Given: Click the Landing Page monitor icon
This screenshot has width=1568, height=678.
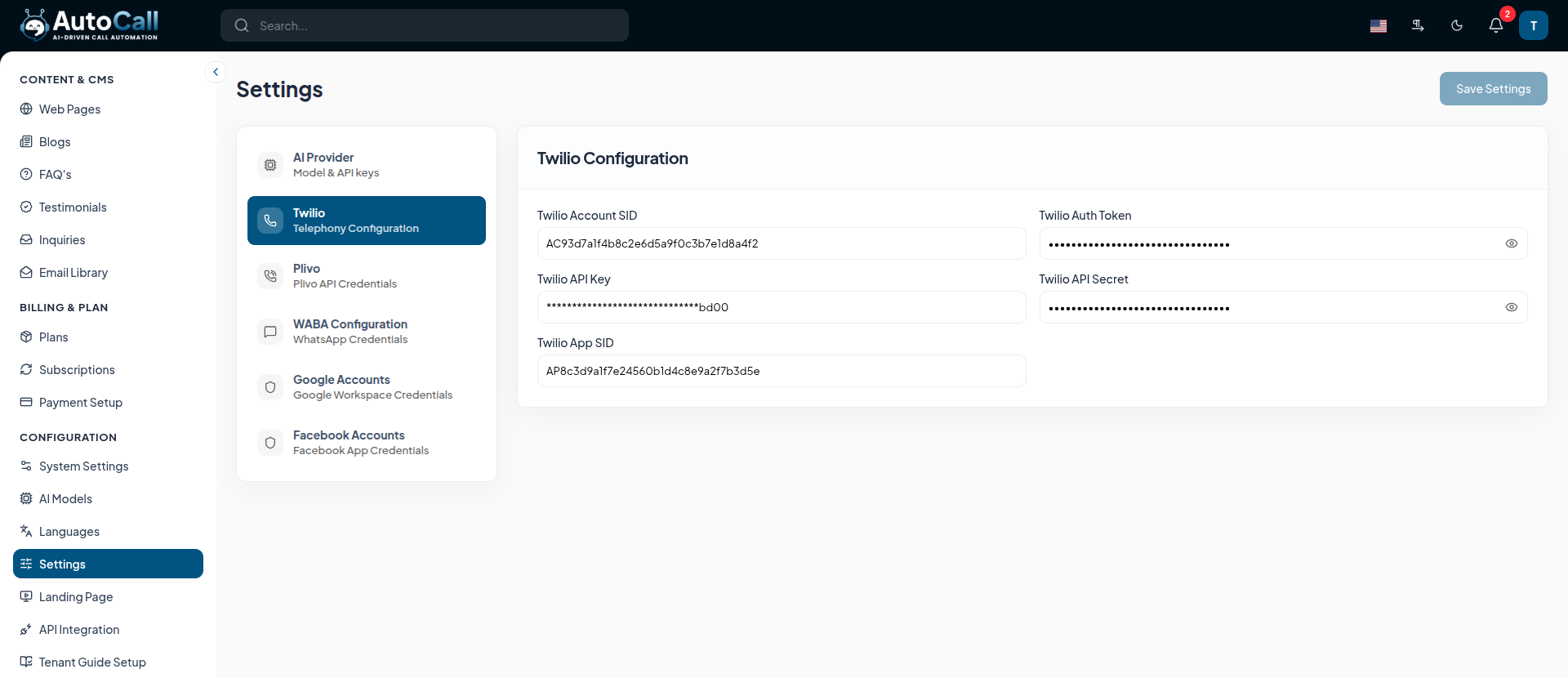Looking at the screenshot, I should [x=26, y=596].
